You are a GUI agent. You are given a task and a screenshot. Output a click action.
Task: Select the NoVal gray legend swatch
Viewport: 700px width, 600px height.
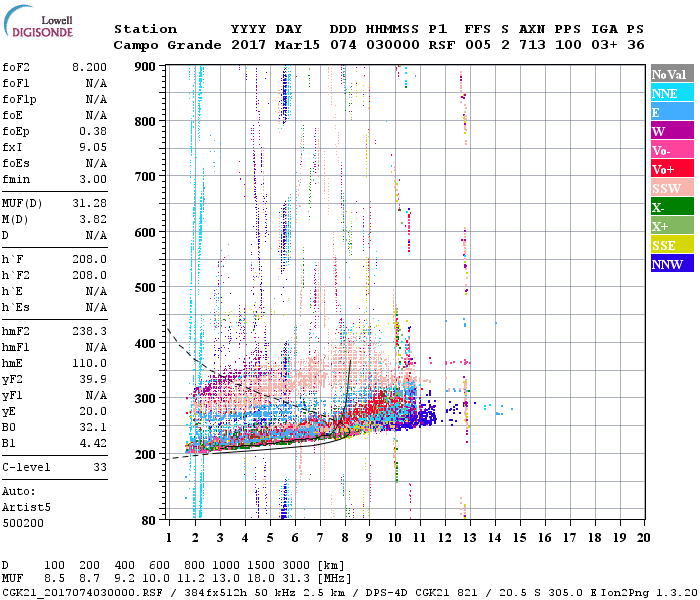point(672,74)
